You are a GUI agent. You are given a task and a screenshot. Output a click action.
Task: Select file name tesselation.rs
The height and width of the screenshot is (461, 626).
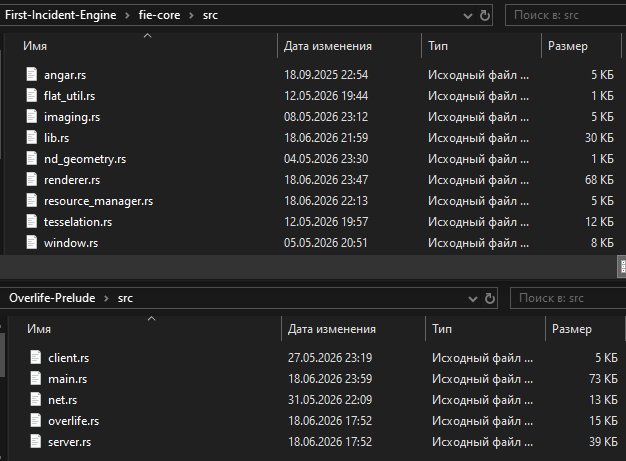click(78, 222)
